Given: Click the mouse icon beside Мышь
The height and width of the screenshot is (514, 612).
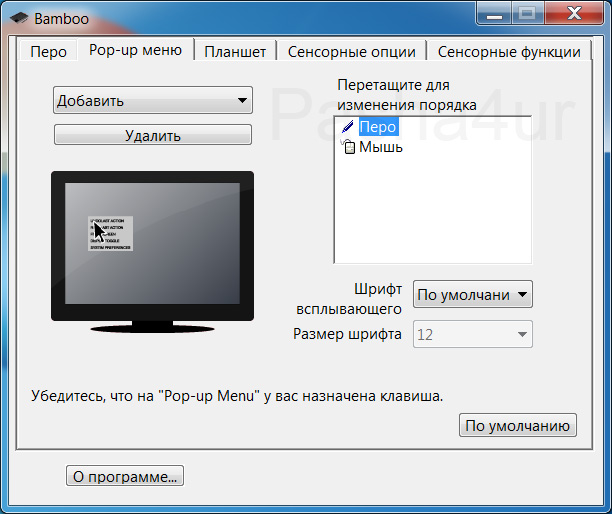Looking at the screenshot, I should pos(348,147).
